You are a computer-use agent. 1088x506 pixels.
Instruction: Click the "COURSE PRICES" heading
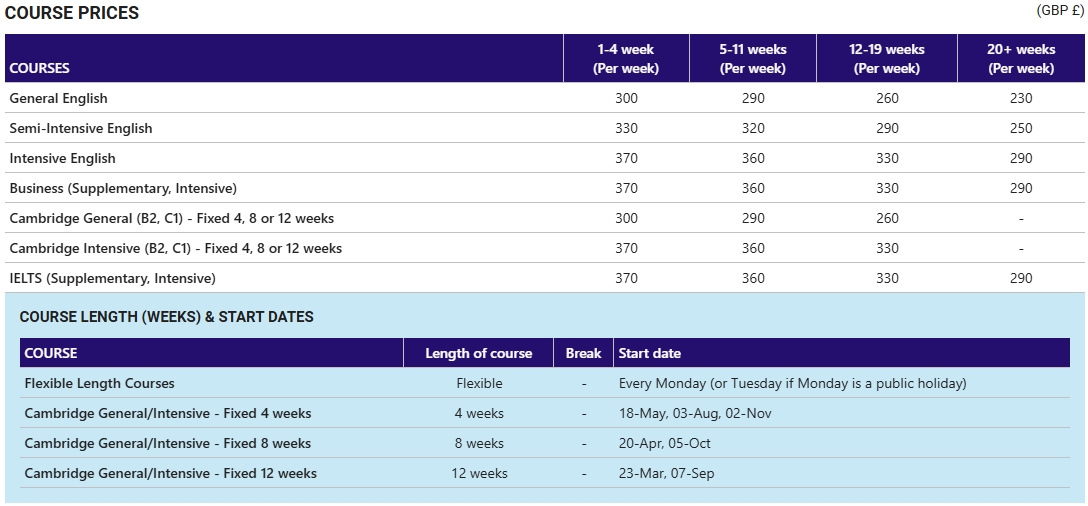72,14
